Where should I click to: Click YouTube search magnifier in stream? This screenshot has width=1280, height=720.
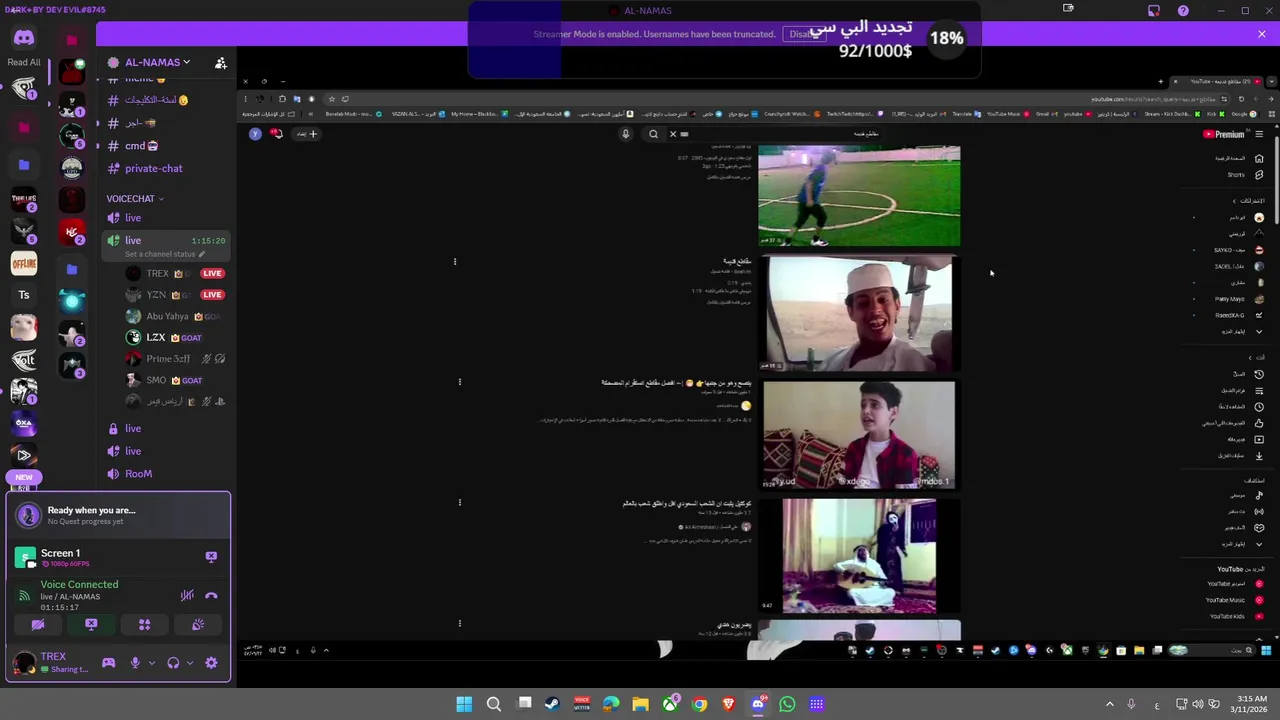point(653,134)
